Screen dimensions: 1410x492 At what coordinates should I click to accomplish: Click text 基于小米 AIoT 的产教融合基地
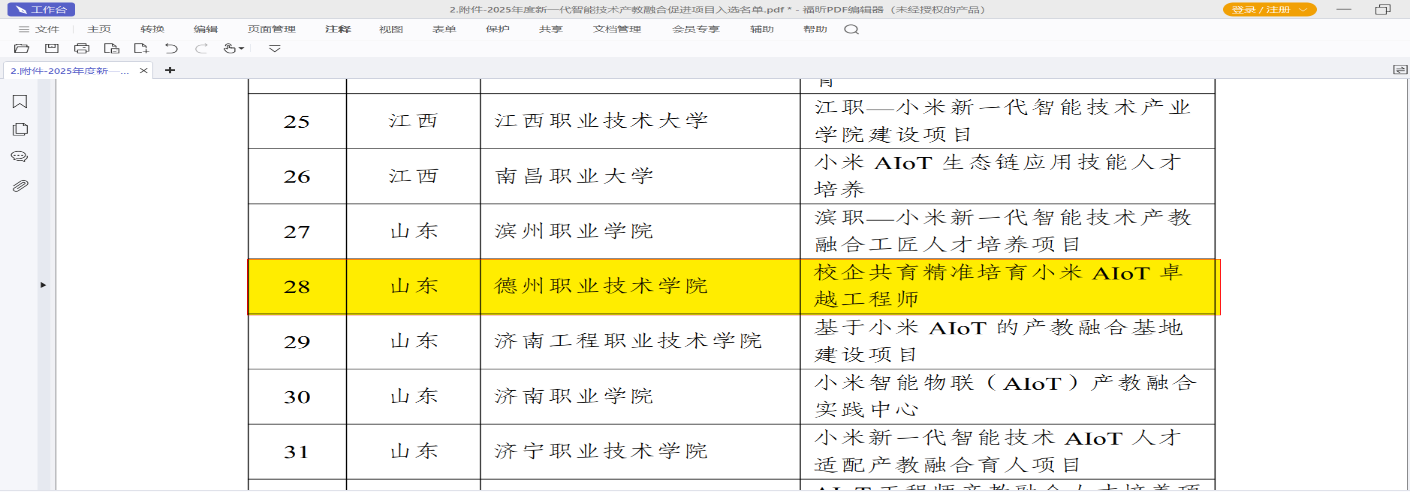999,327
